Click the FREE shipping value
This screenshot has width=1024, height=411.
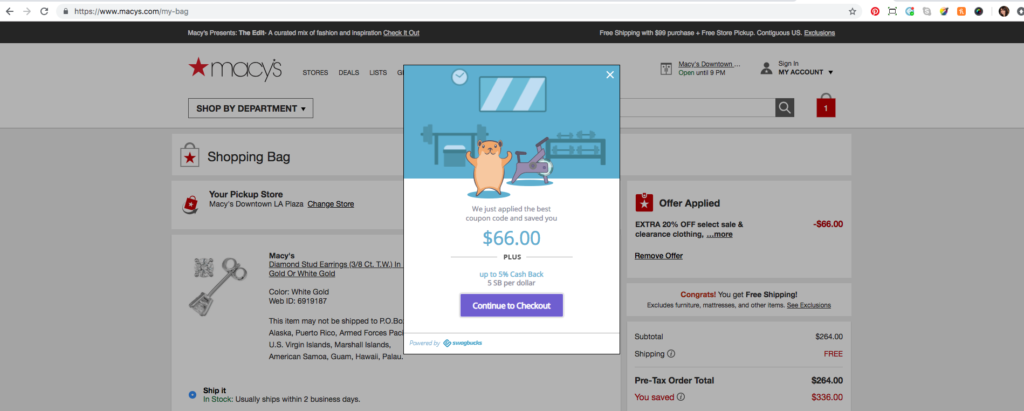[833, 354]
